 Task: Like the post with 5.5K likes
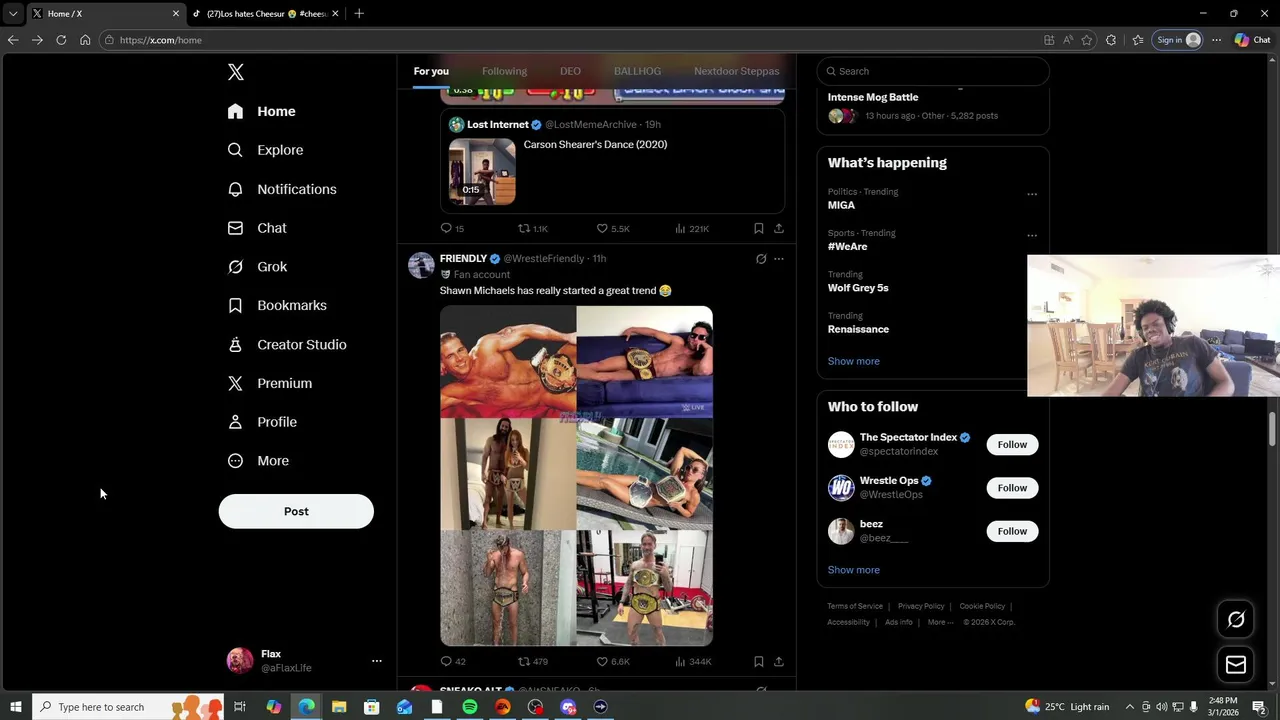pyautogui.click(x=613, y=229)
